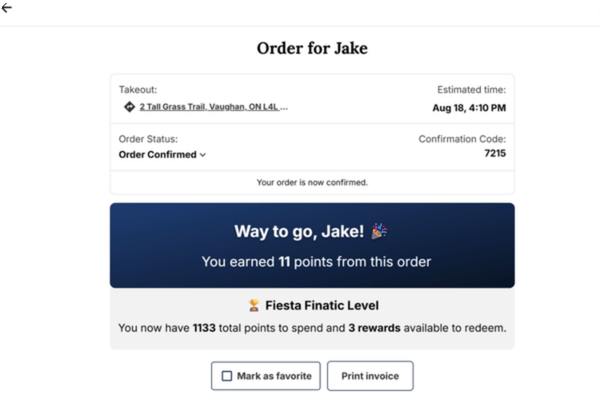Screen dimensions: 600x400
Task: Click the Way to go, Jake! banner
Action: tap(312, 245)
